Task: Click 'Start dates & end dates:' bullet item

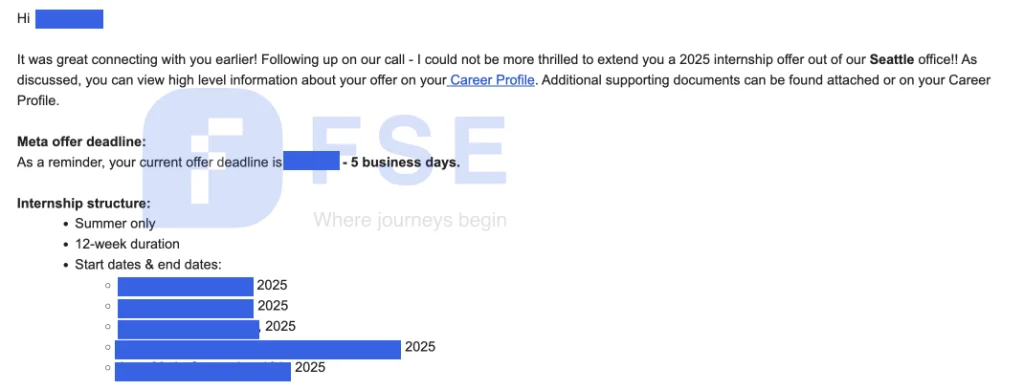Action: (x=148, y=265)
